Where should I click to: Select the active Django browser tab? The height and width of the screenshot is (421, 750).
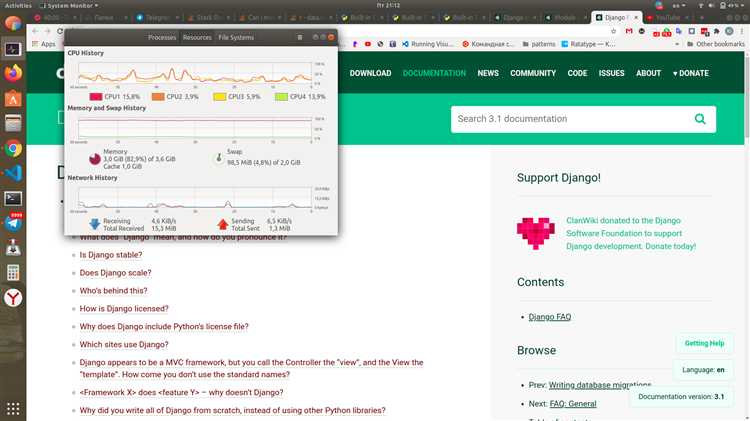point(615,18)
